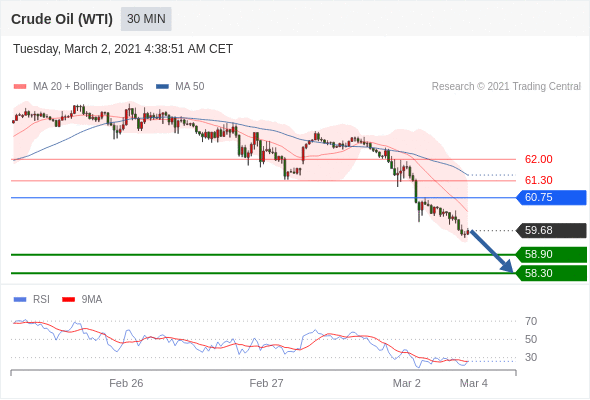The height and width of the screenshot is (400, 590).
Task: Click the RSI 70 axis label
Action: click(x=531, y=321)
